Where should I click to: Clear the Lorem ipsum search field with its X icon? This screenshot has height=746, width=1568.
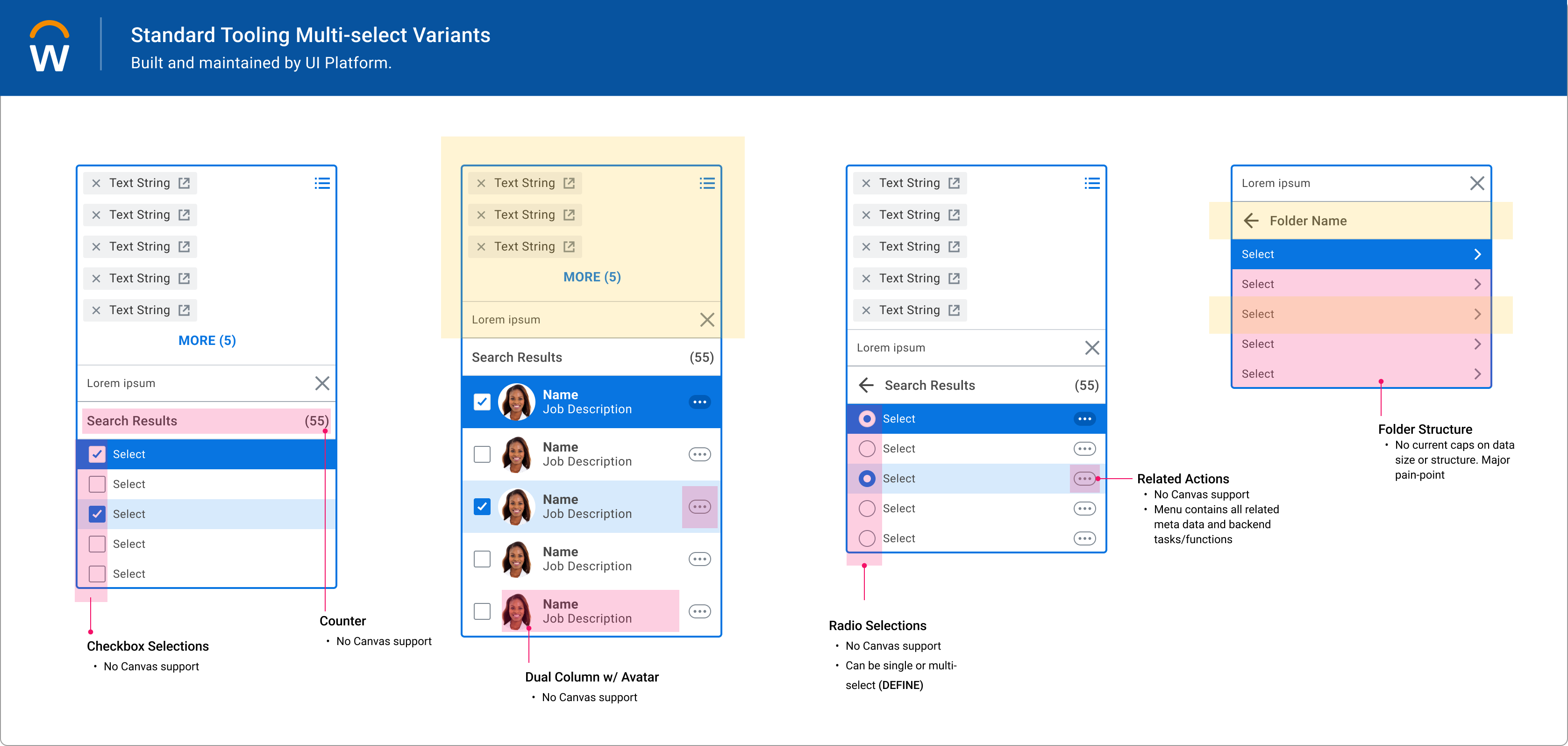tap(322, 383)
